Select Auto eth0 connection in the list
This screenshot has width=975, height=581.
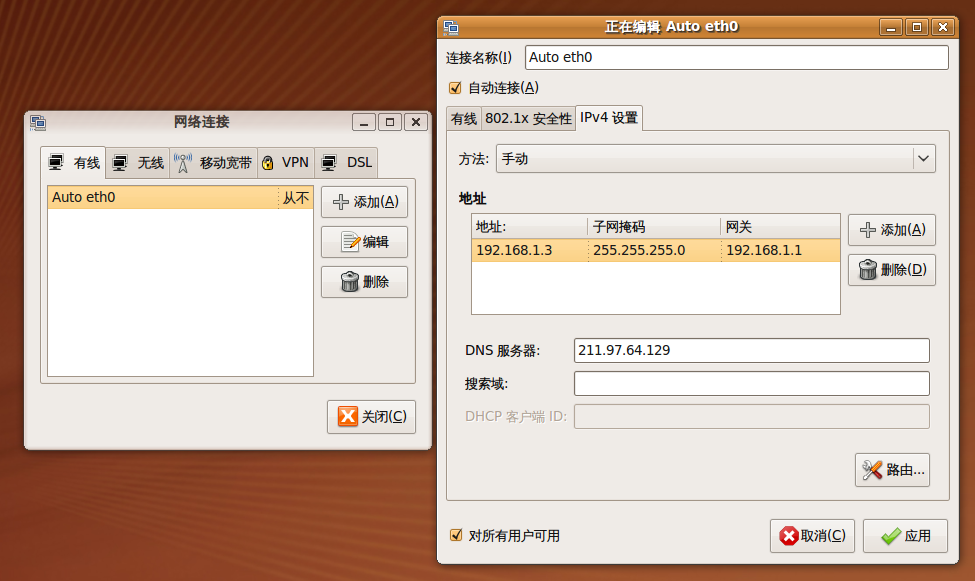coord(180,197)
